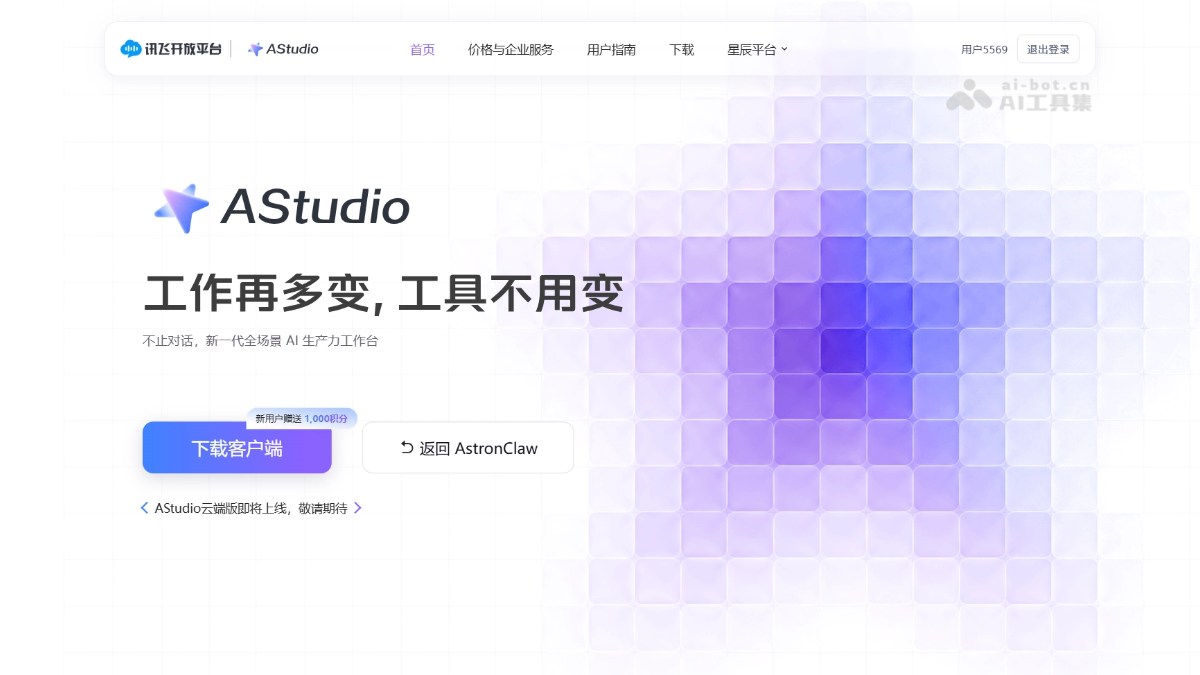Screen dimensions: 1200x675
Task: Open the 用户5569 account name
Action: [x=984, y=49]
